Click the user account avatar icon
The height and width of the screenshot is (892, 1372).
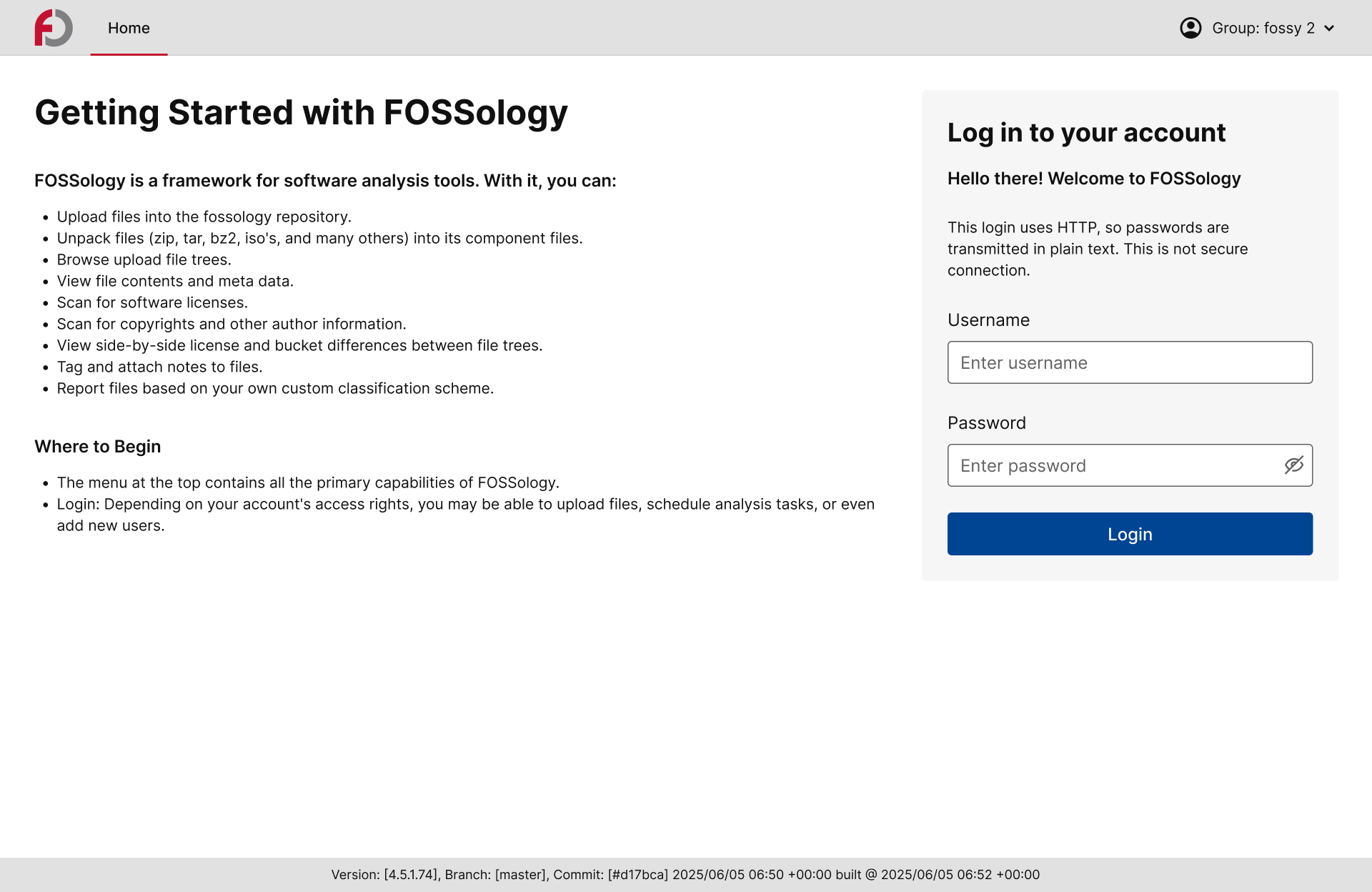[x=1190, y=28]
